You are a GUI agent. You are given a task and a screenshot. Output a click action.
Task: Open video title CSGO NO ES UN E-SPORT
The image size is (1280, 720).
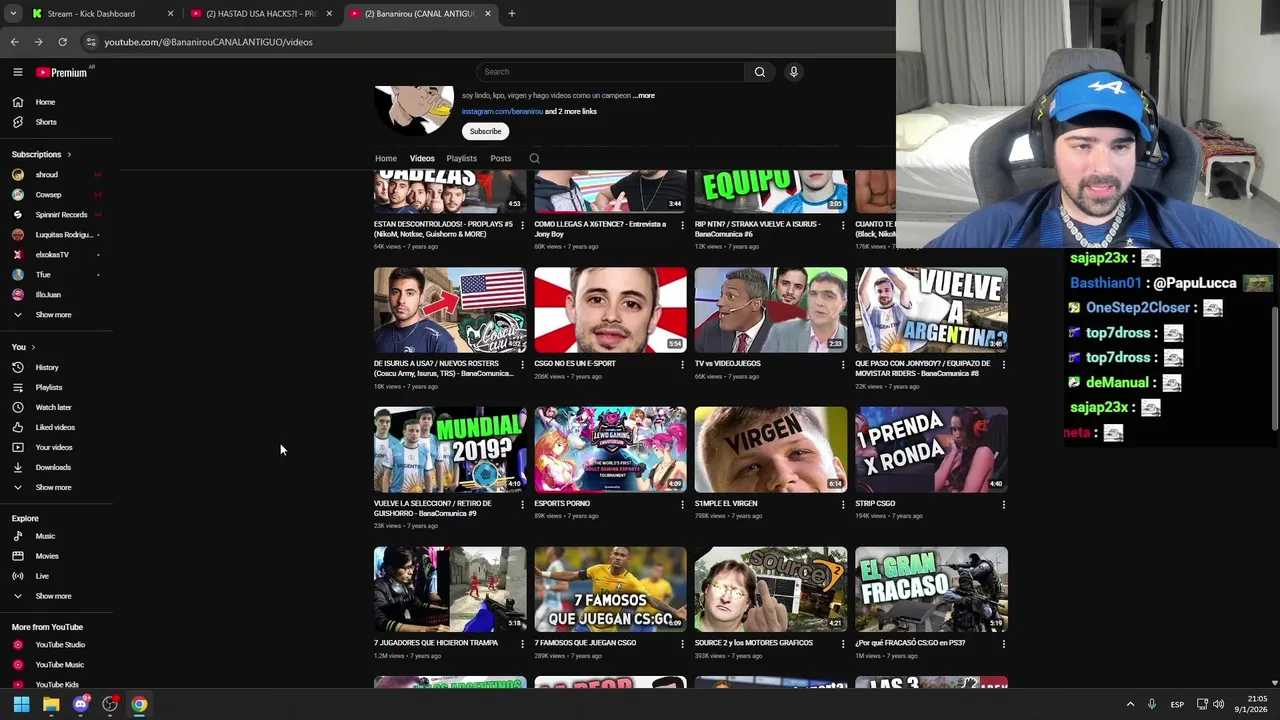(x=575, y=364)
